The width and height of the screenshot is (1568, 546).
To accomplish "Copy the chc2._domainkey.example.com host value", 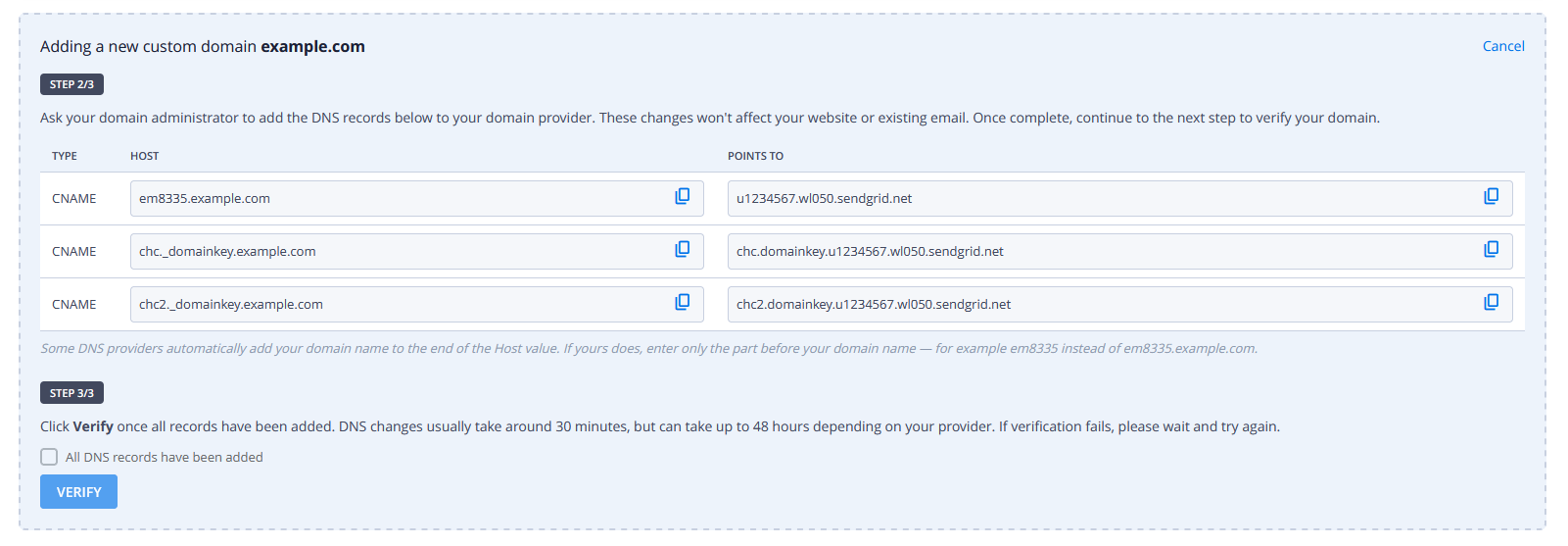I will click(683, 302).
